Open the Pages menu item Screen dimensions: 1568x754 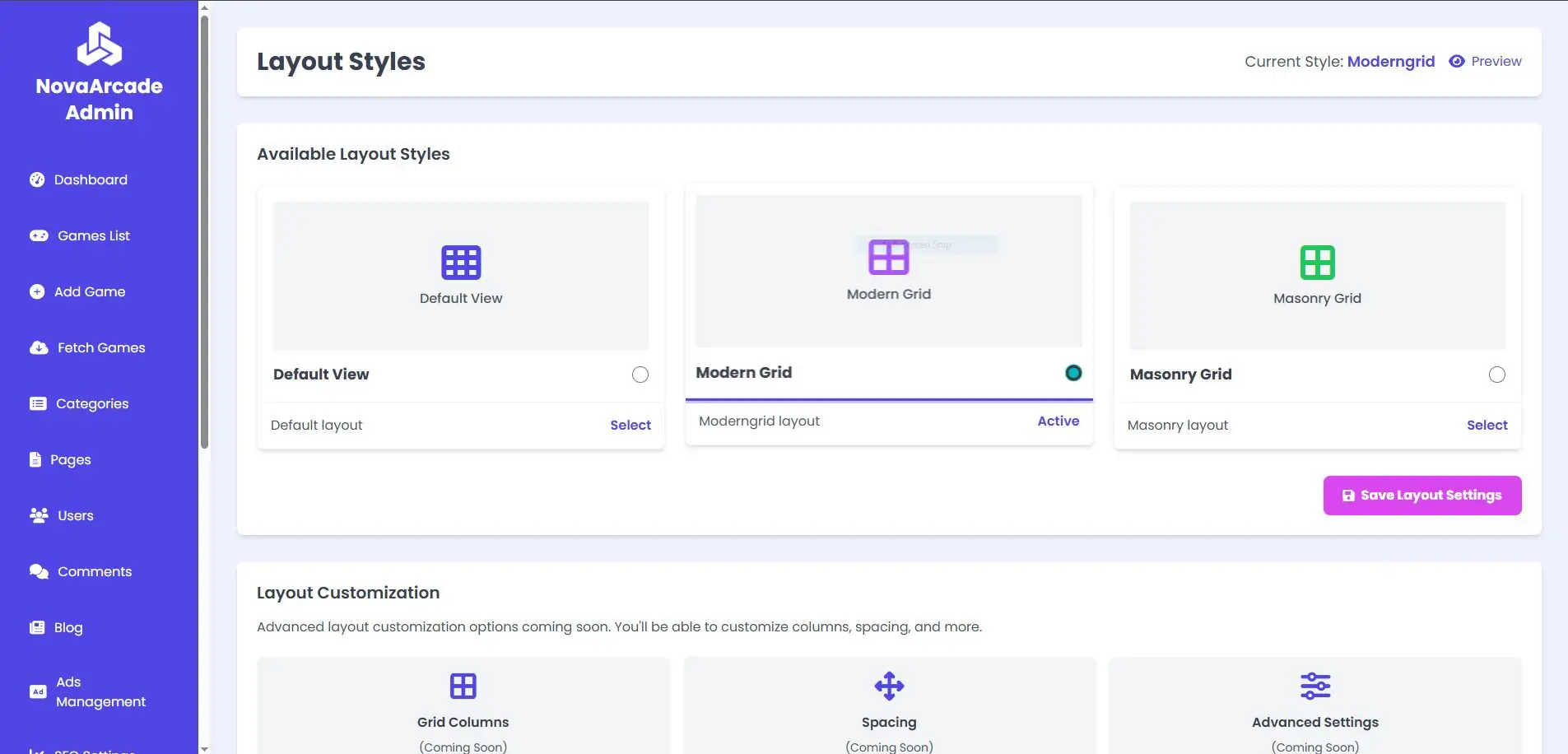(70, 459)
